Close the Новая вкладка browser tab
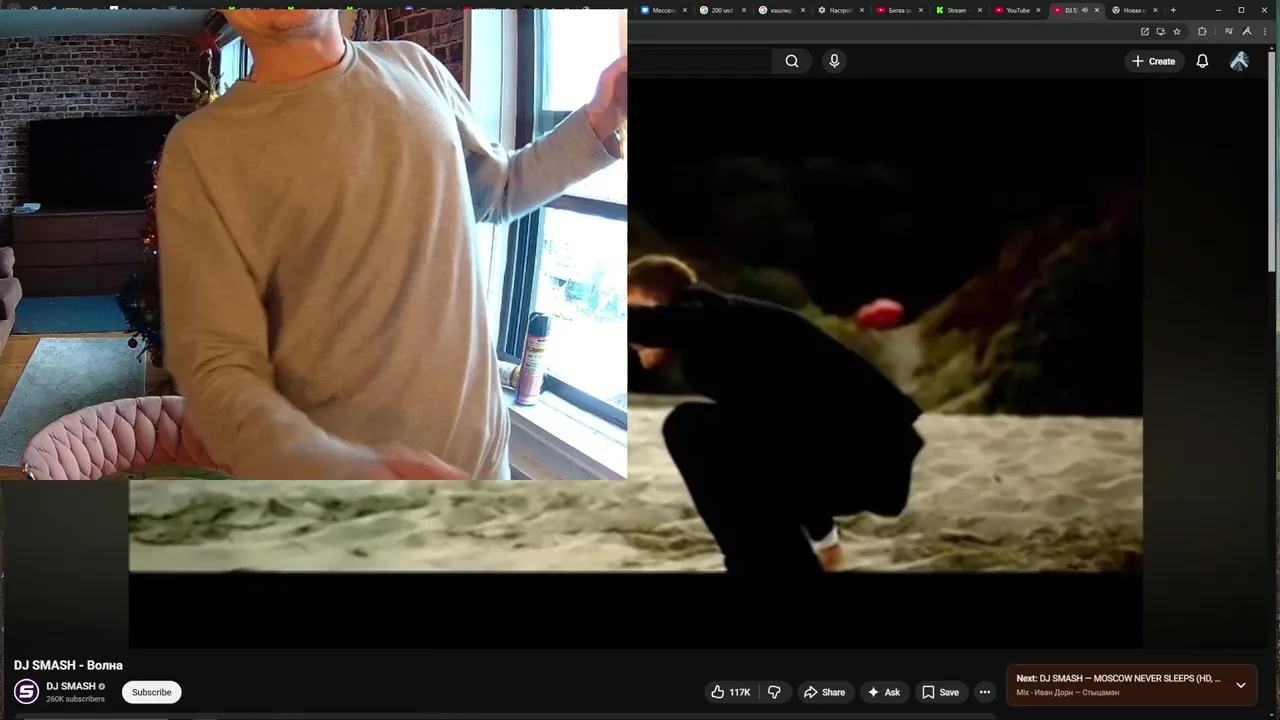 1155,10
